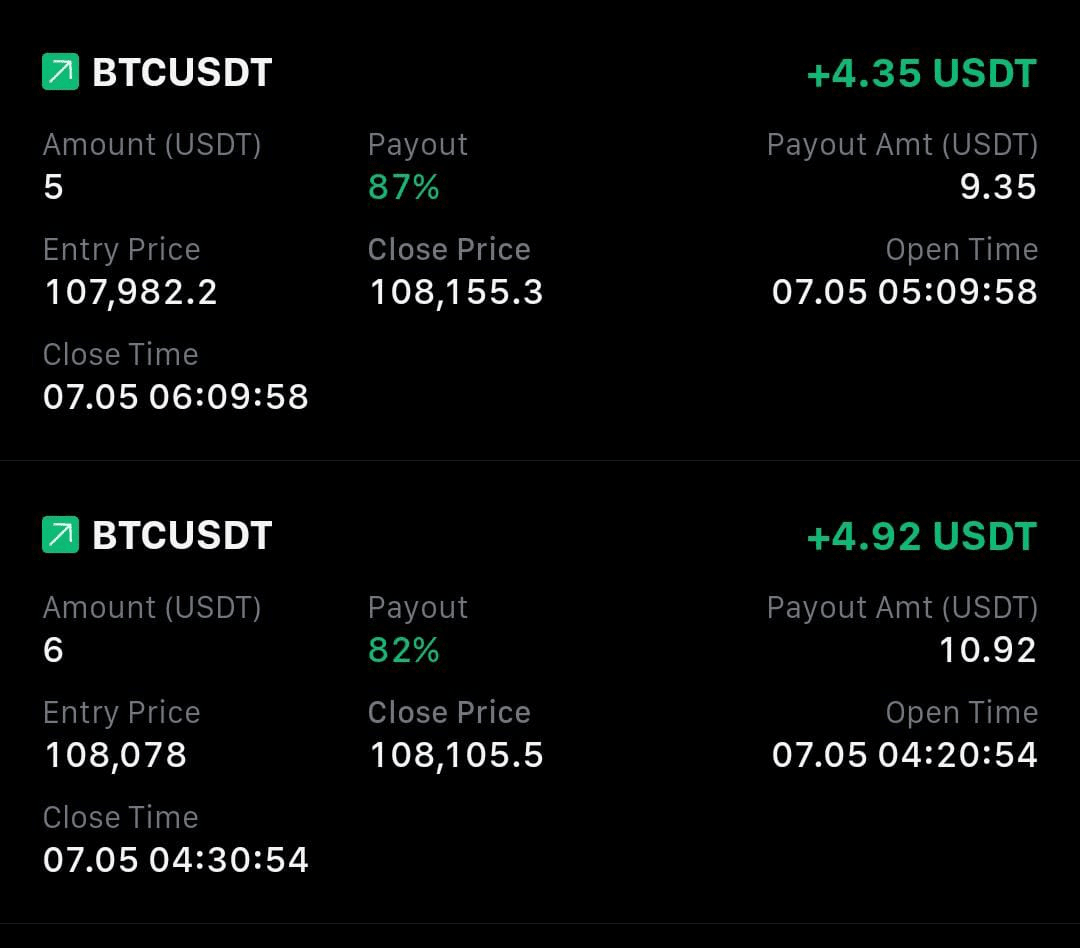Open the first BTCUSDT trade title
Image resolution: width=1080 pixels, height=948 pixels.
[x=182, y=72]
